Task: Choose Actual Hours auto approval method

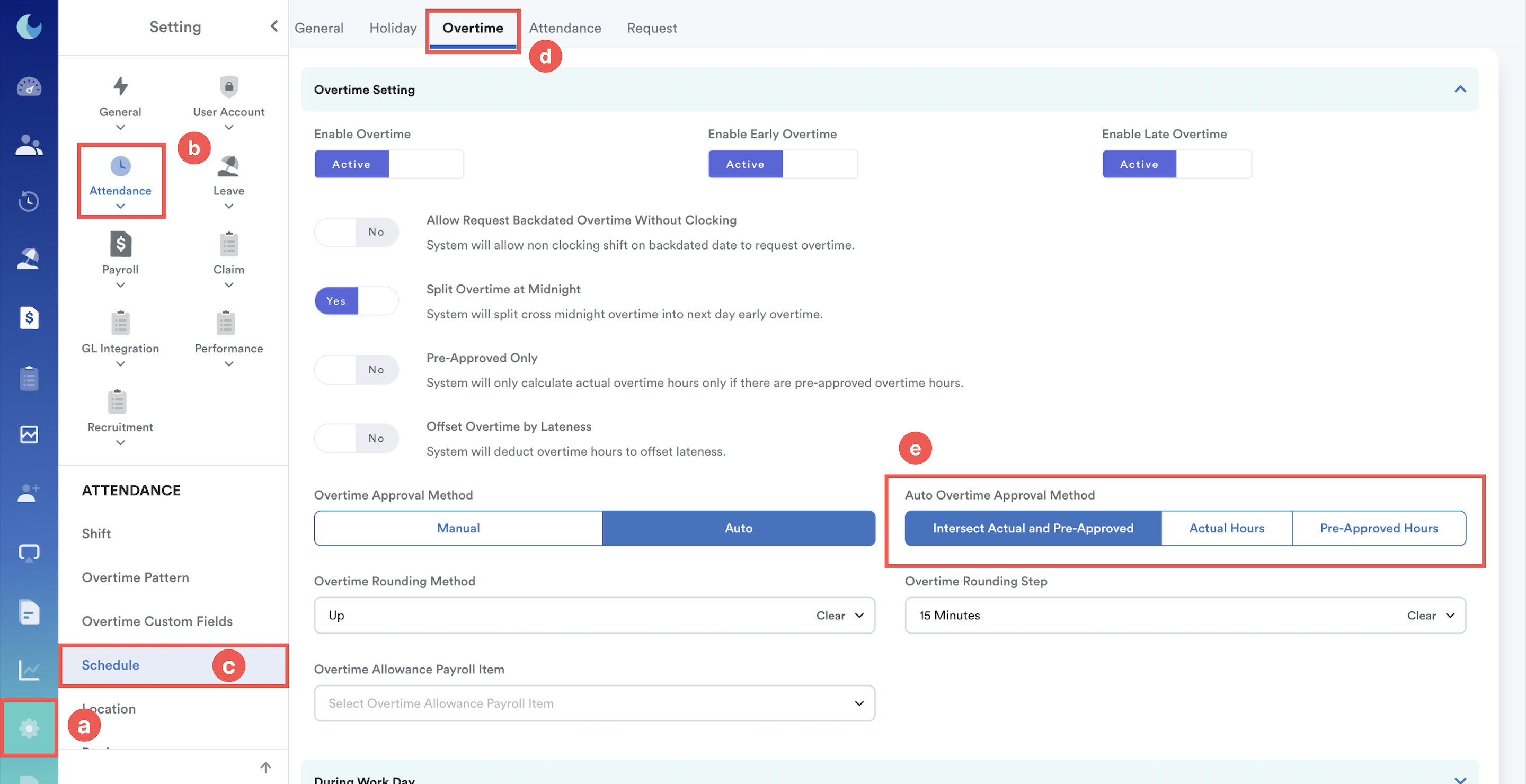Action: (1226, 528)
